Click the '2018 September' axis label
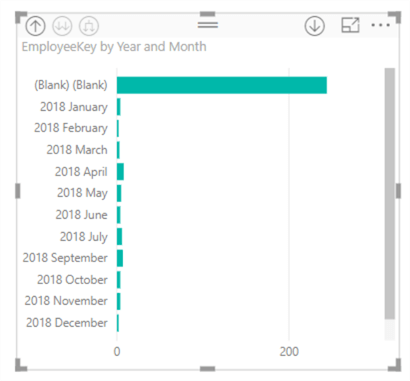 (65, 258)
